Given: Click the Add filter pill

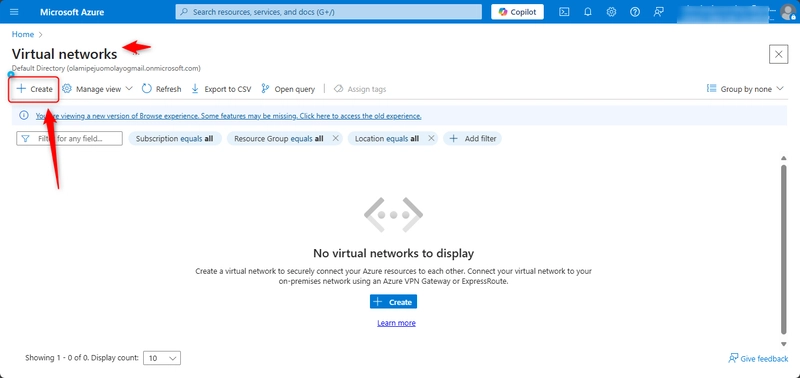Looking at the screenshot, I should (472, 138).
